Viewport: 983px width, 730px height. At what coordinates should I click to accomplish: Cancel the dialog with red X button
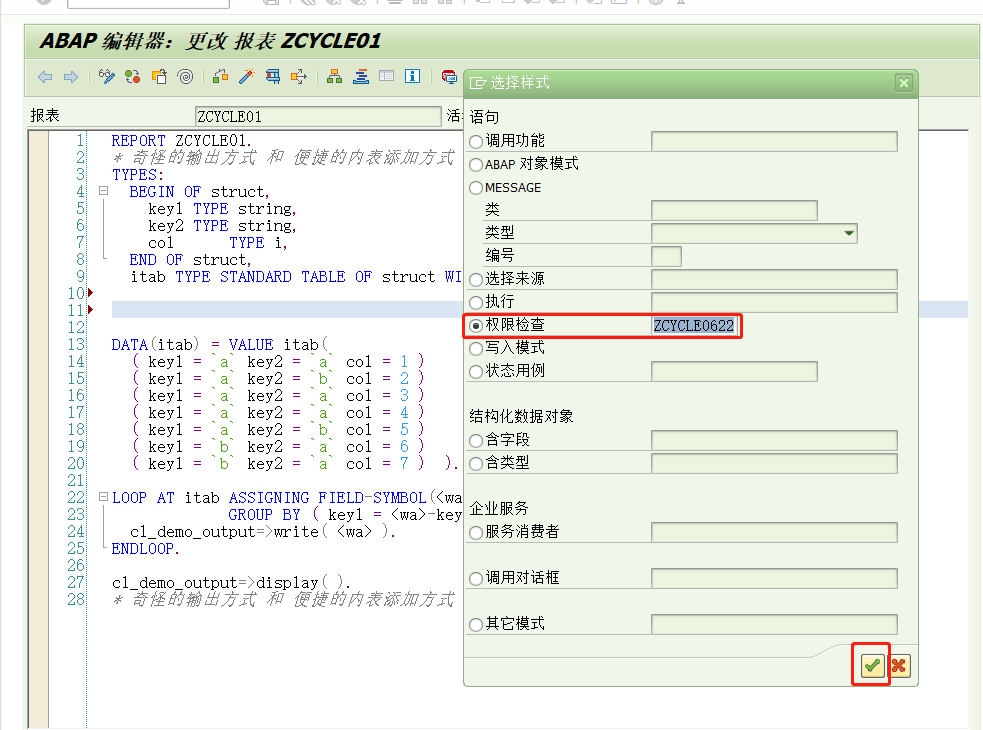pyautogui.click(x=898, y=664)
